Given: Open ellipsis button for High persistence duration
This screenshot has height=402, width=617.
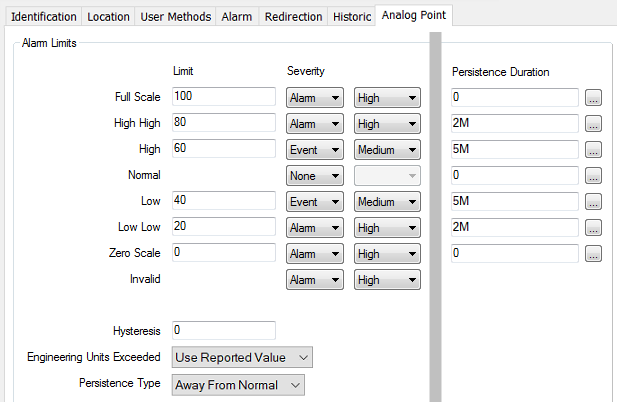Looking at the screenshot, I should [593, 150].
